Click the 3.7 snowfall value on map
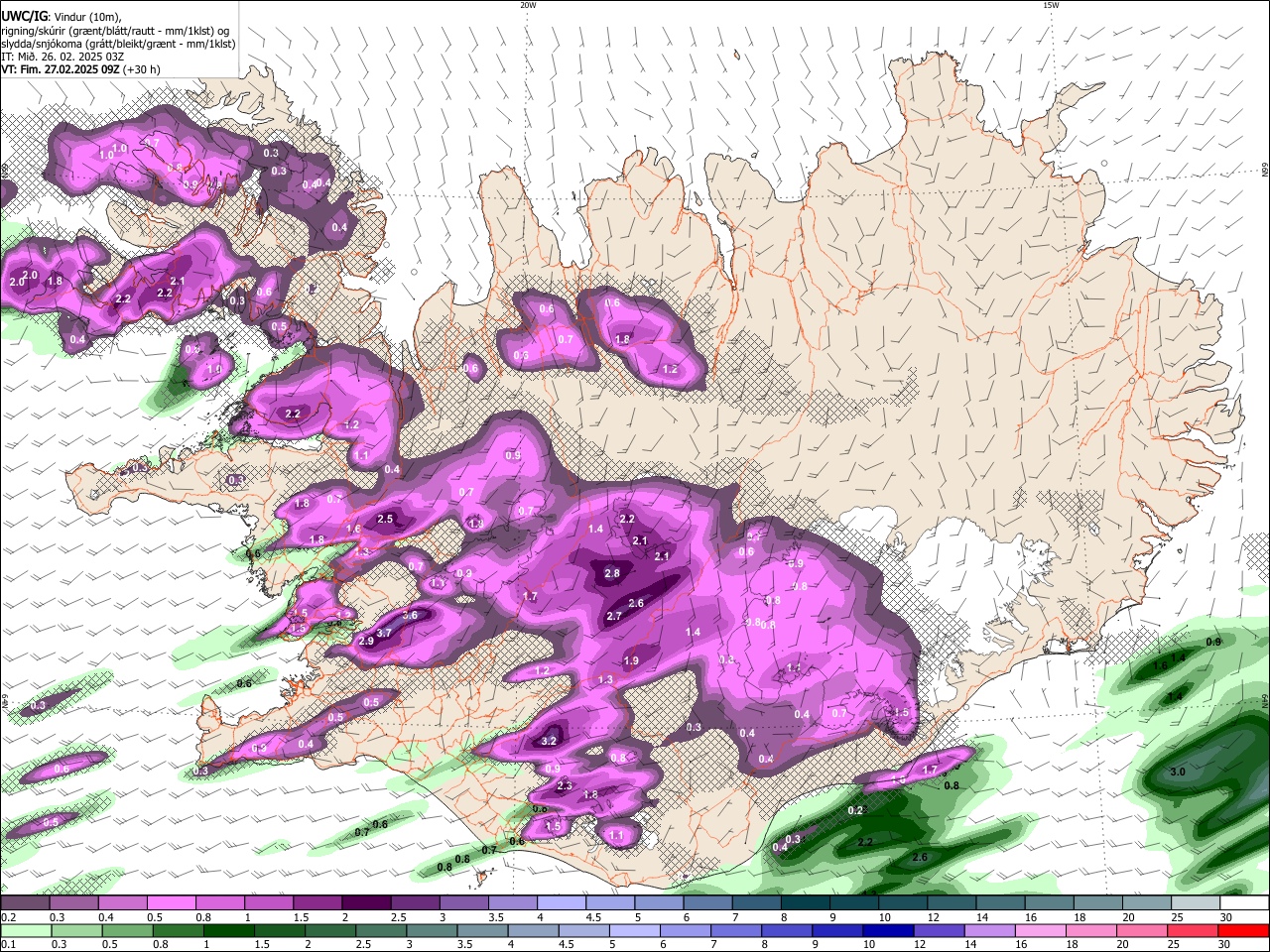Viewport: 1270px width, 952px height. click(x=385, y=633)
